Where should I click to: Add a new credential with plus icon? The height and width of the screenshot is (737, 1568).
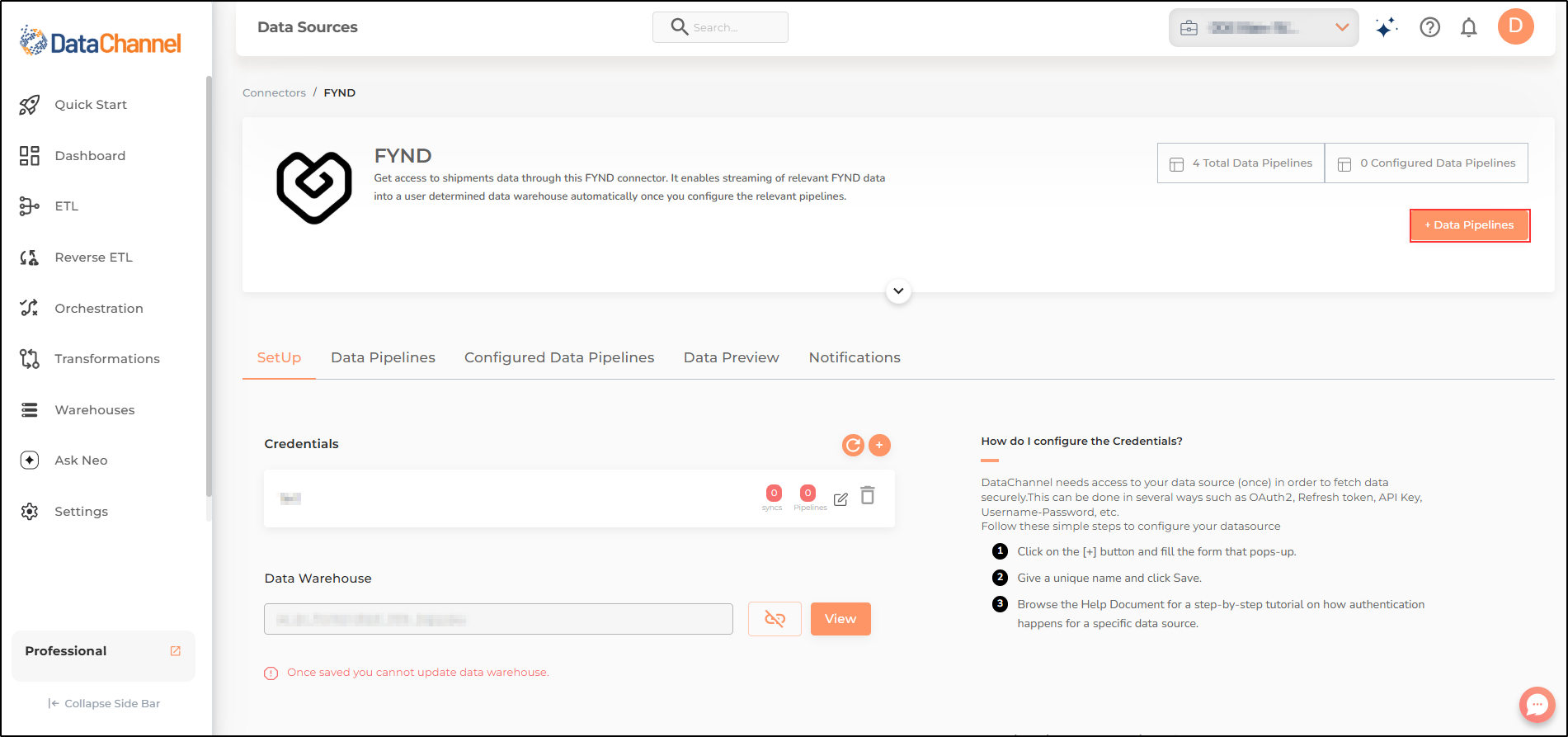(880, 446)
